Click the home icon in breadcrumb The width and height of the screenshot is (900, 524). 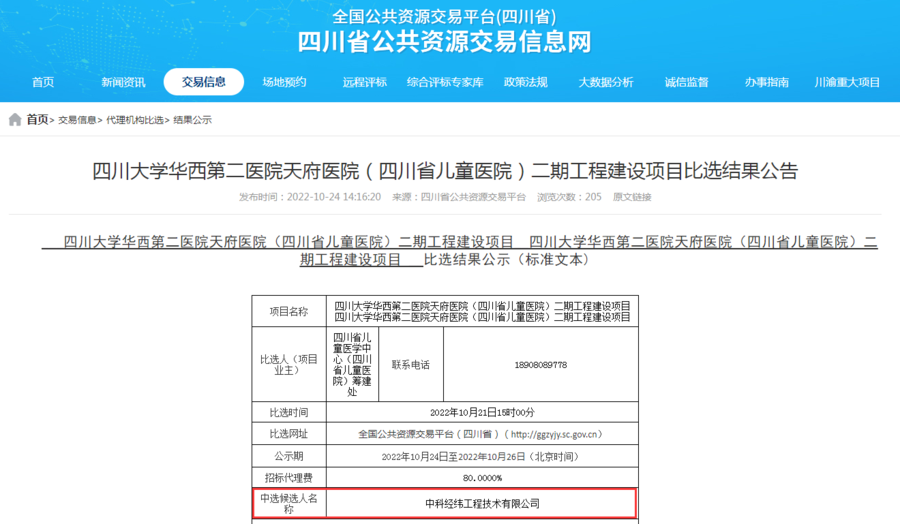point(15,119)
